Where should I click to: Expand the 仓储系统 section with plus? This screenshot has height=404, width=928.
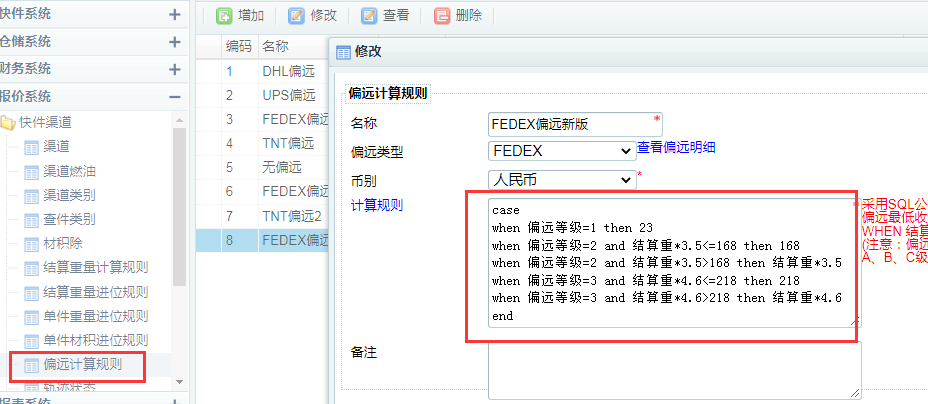tap(175, 42)
